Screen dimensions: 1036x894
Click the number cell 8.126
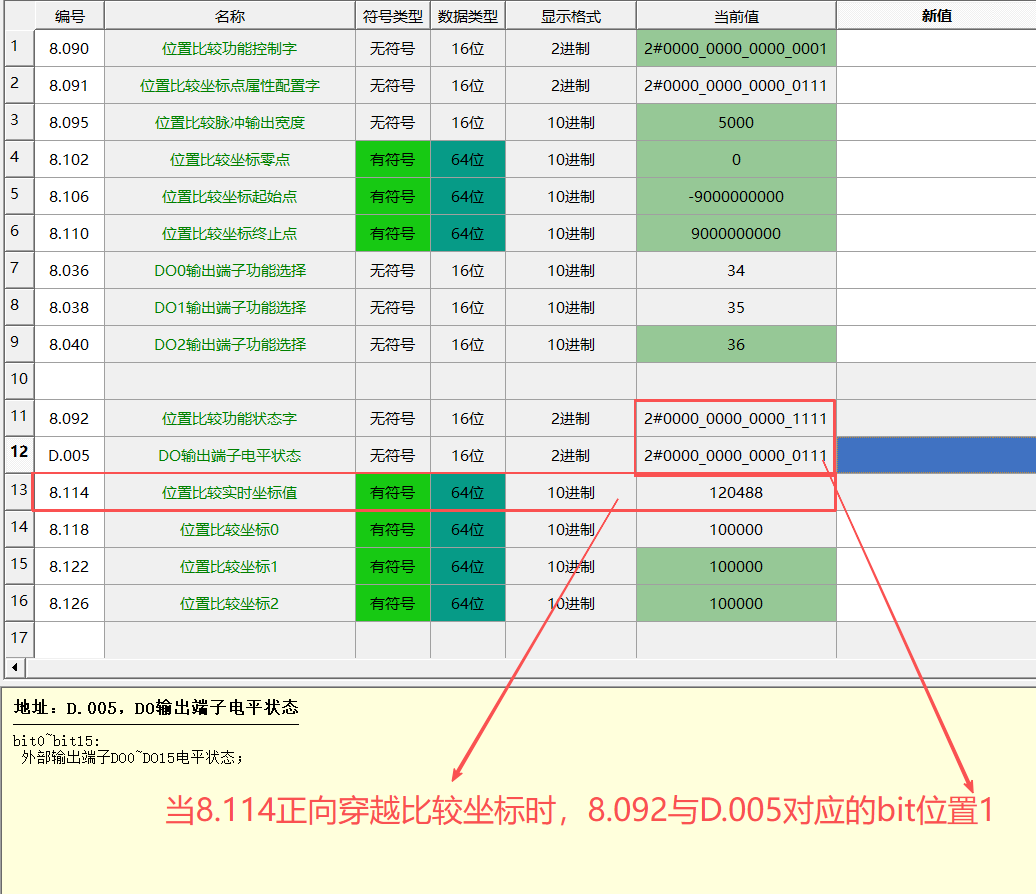(x=69, y=603)
